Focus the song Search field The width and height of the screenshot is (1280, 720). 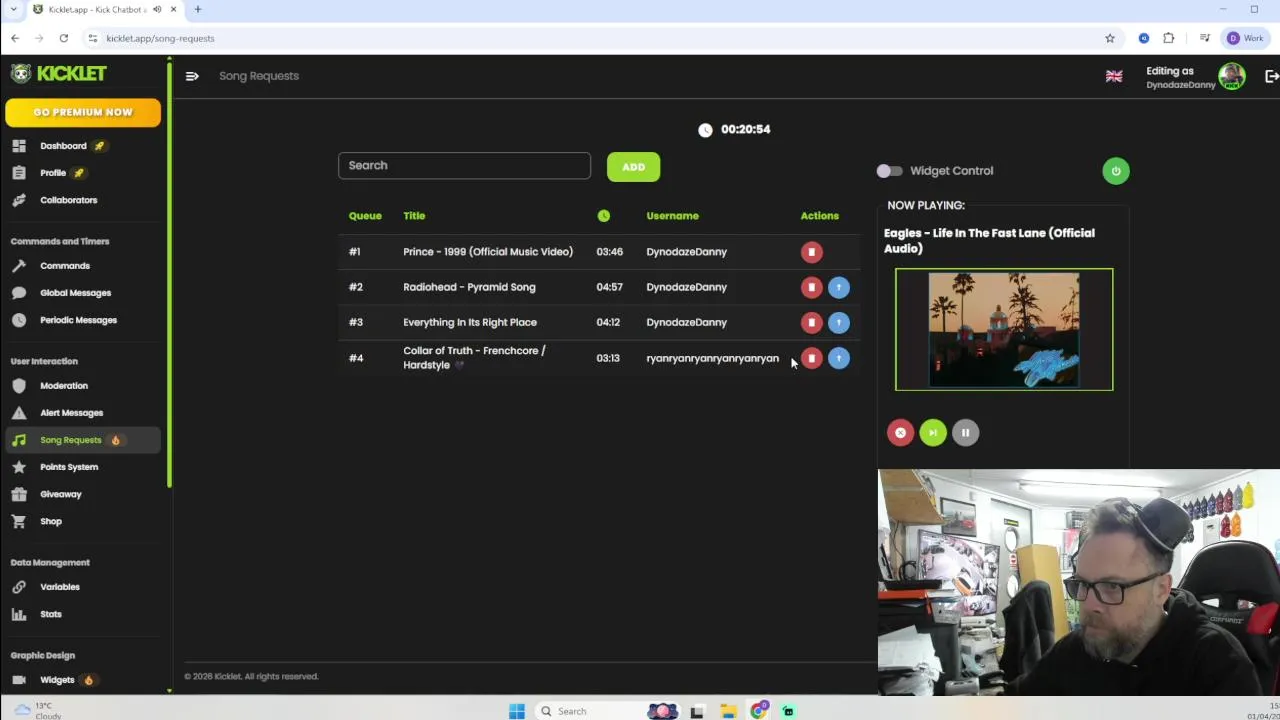[x=464, y=166]
